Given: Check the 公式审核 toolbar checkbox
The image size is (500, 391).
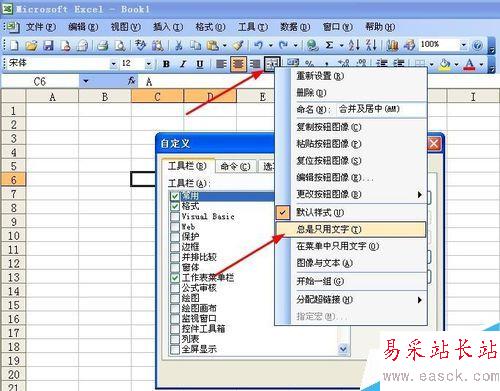Looking at the screenshot, I should [x=175, y=288].
